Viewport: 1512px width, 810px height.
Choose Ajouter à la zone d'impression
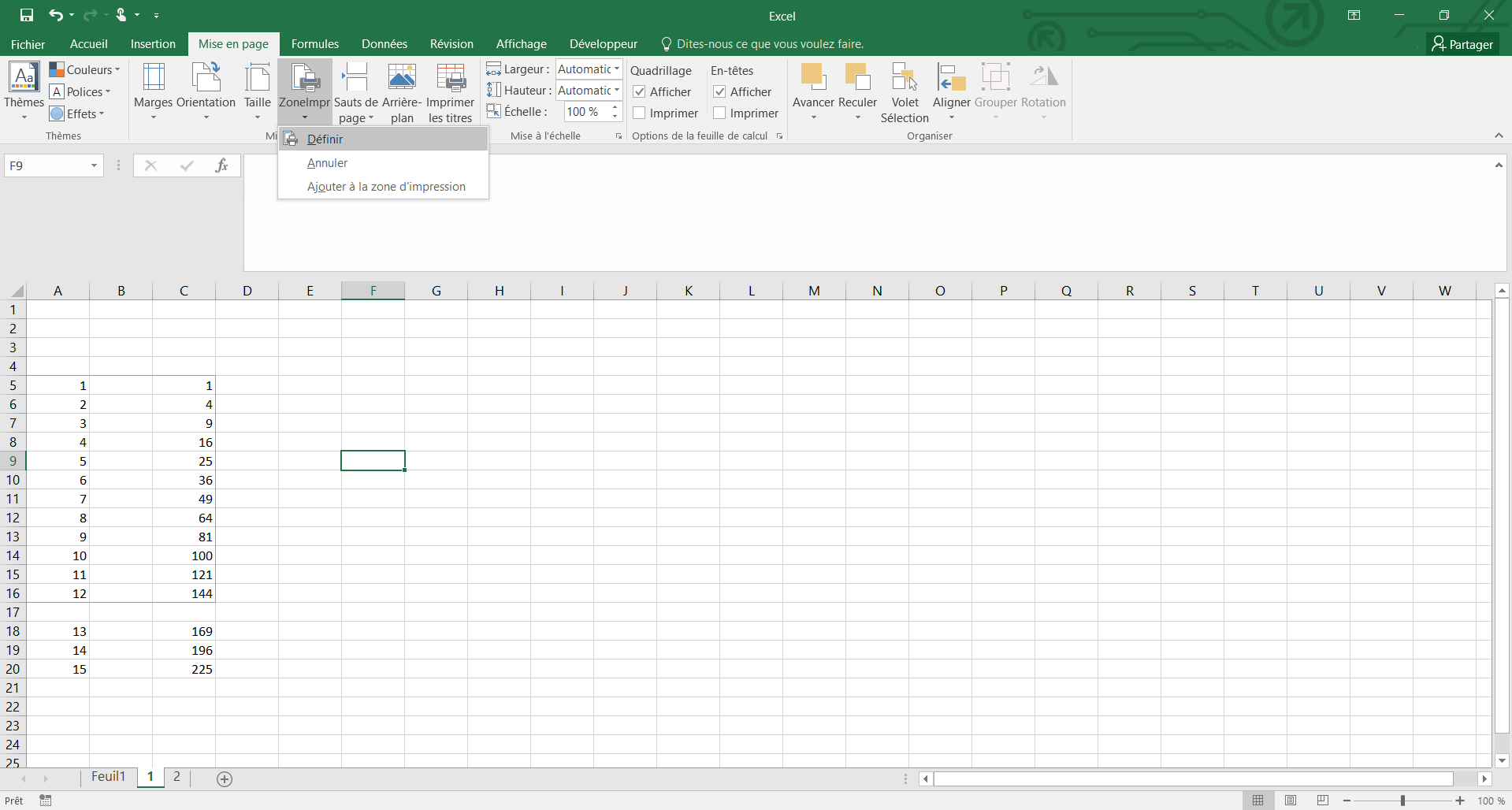[x=384, y=187]
